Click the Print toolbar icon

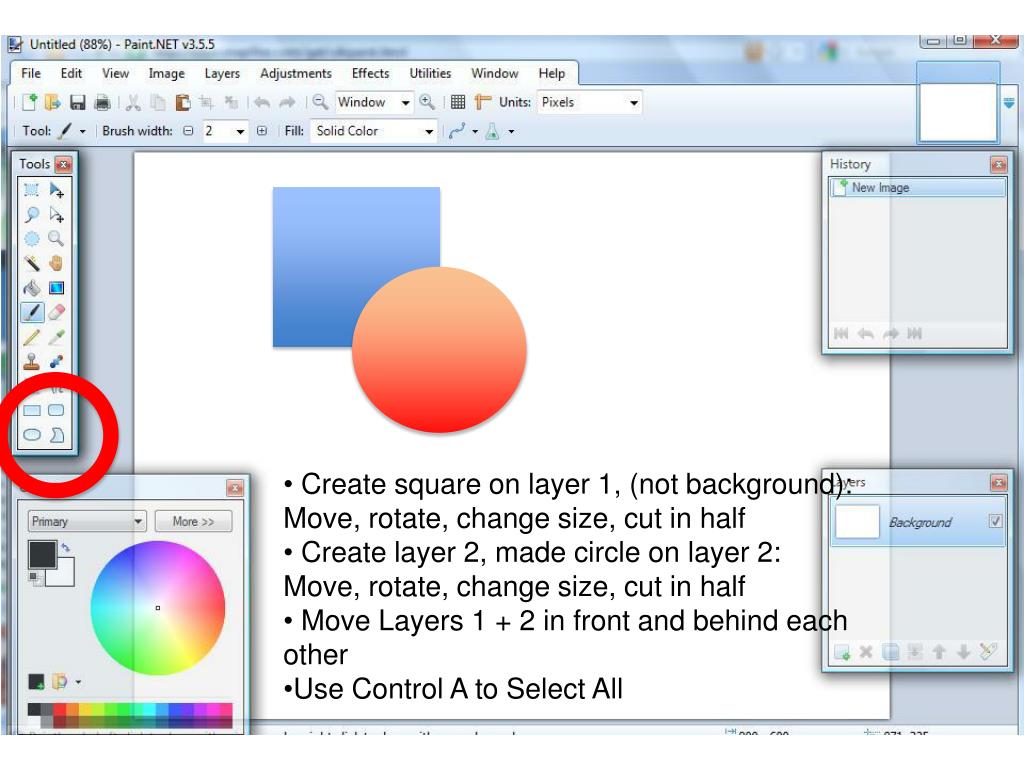(x=102, y=102)
